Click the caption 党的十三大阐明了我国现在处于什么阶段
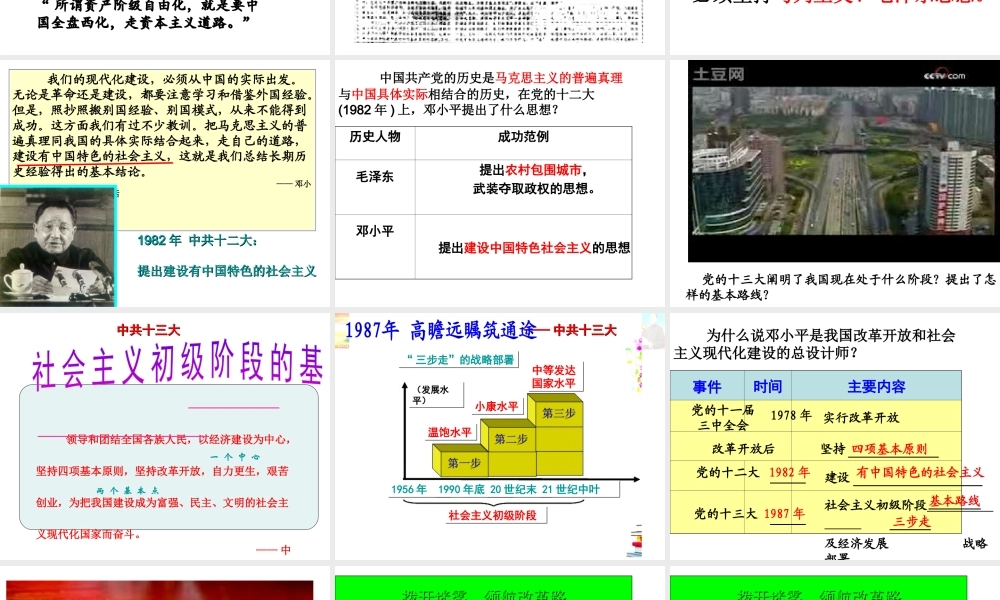This screenshot has height=600, width=1000. tap(820, 279)
